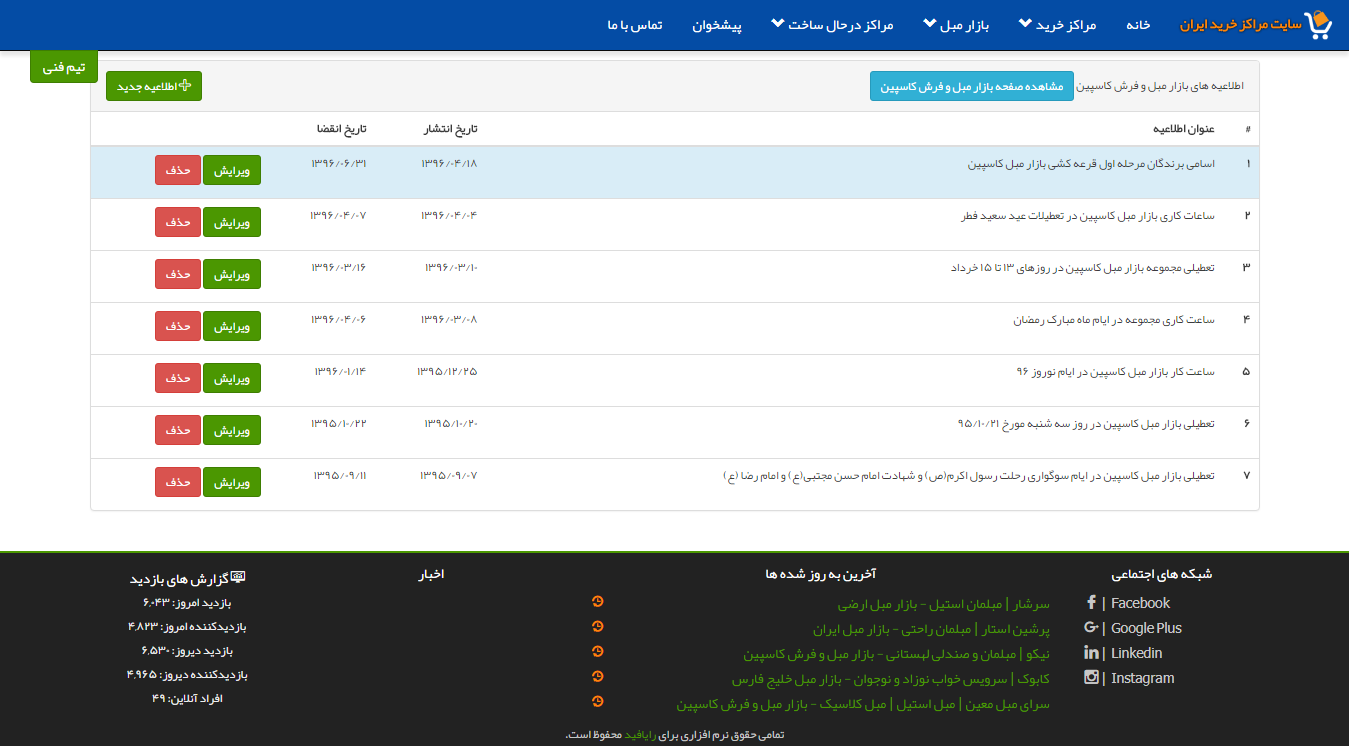The height and width of the screenshot is (746, 1349).
Task: Open the خانه menu item
Action: click(1138, 25)
